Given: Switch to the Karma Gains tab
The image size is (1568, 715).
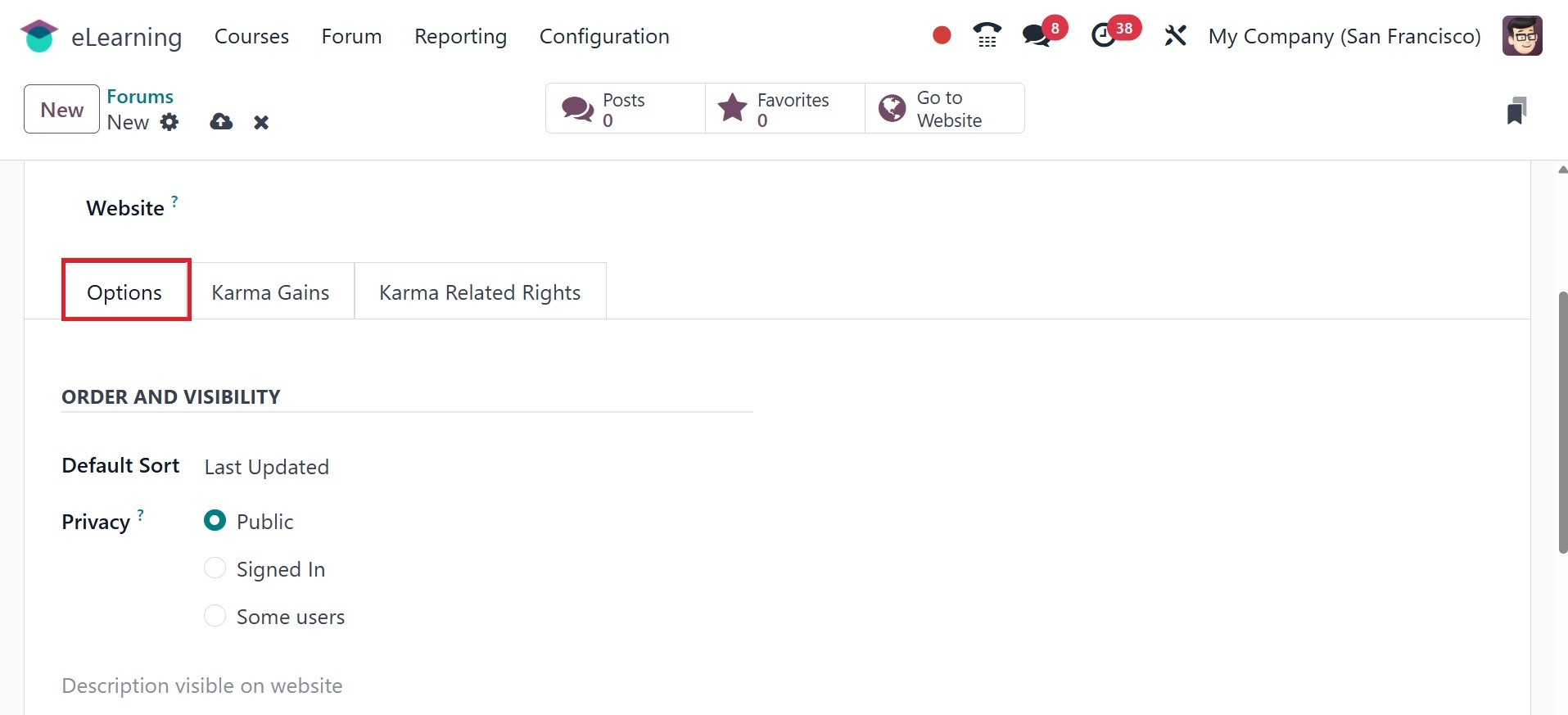Looking at the screenshot, I should (270, 292).
